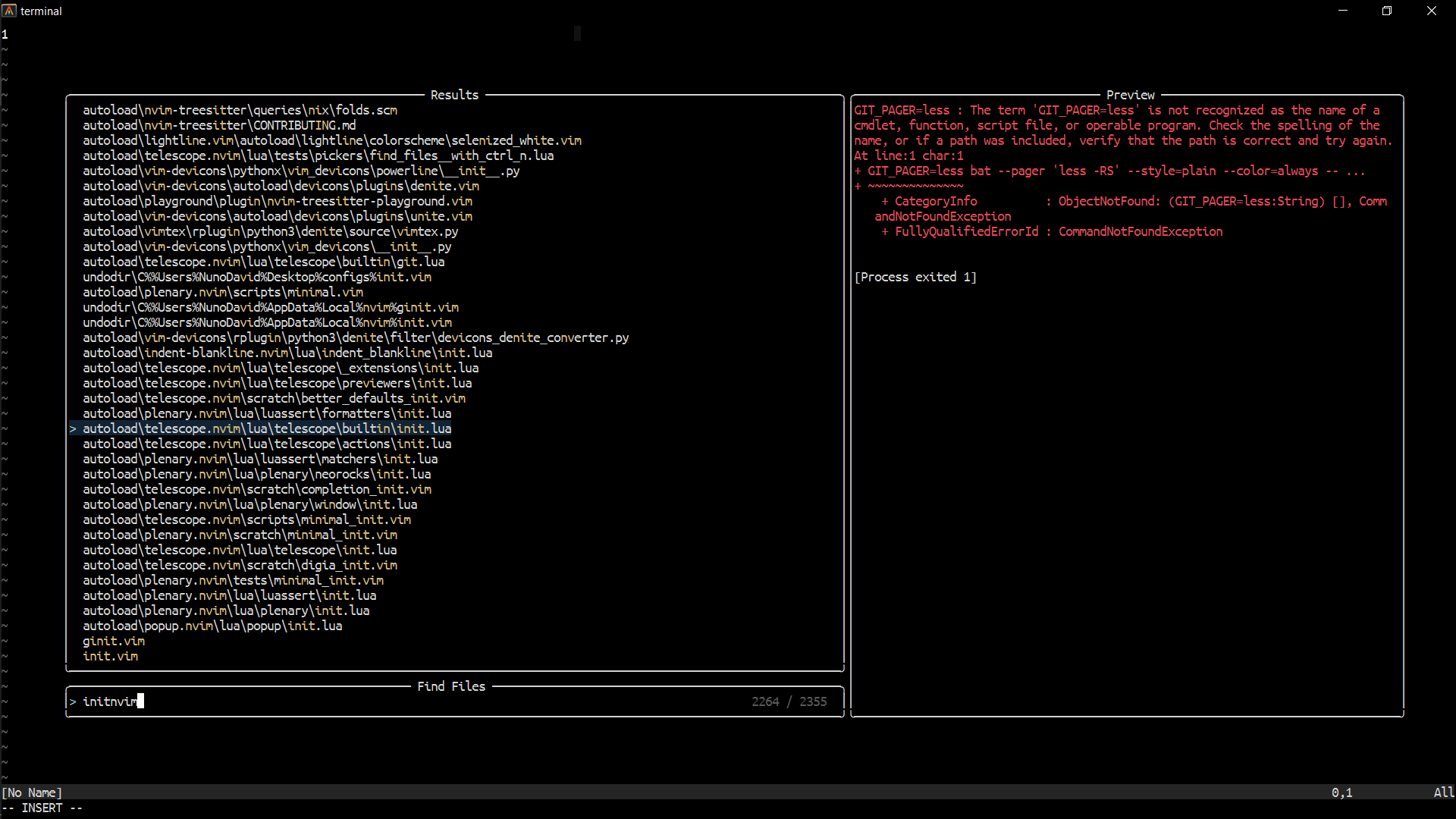Select the selenized_white.vim colorscheme entry
This screenshot has height=819, width=1456.
[332, 140]
